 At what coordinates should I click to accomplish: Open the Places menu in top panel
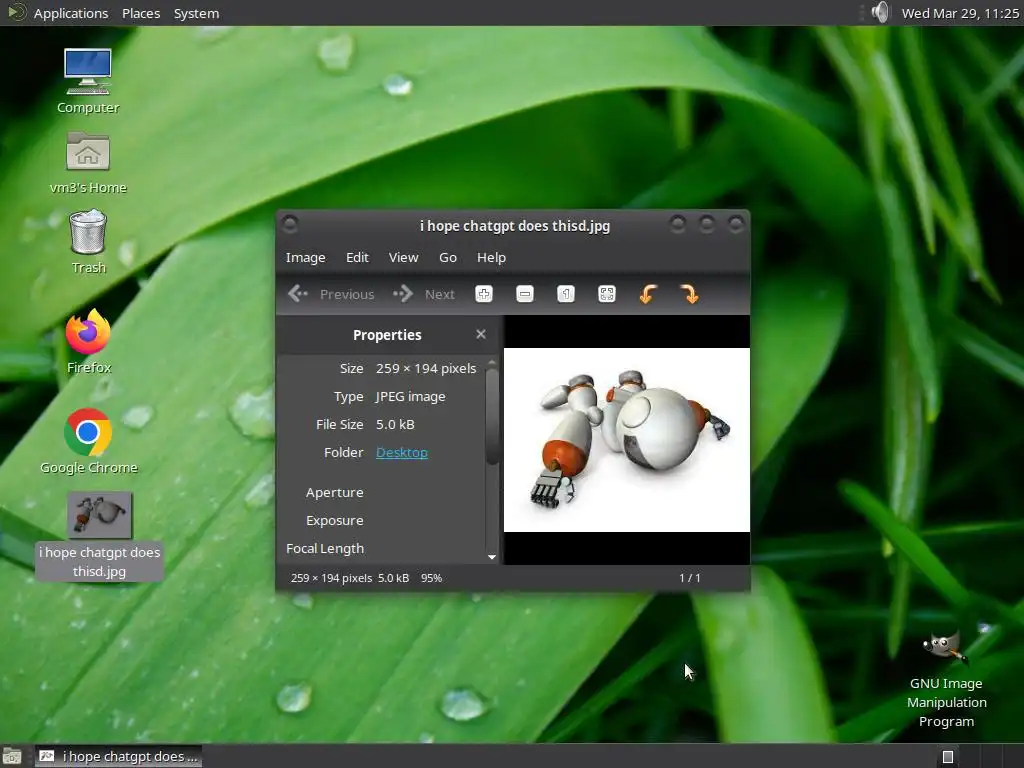(x=141, y=13)
